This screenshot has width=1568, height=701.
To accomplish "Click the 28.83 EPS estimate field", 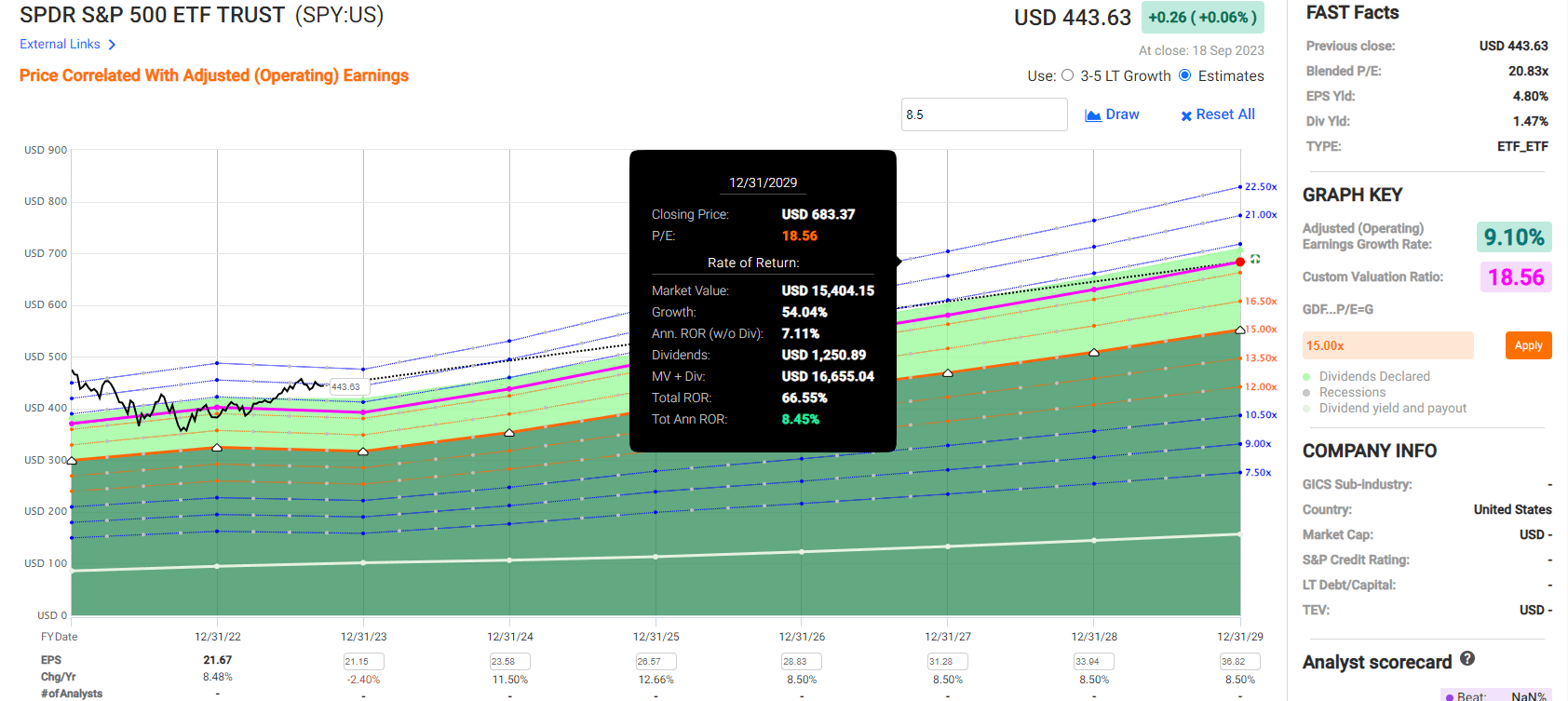I will tap(802, 661).
